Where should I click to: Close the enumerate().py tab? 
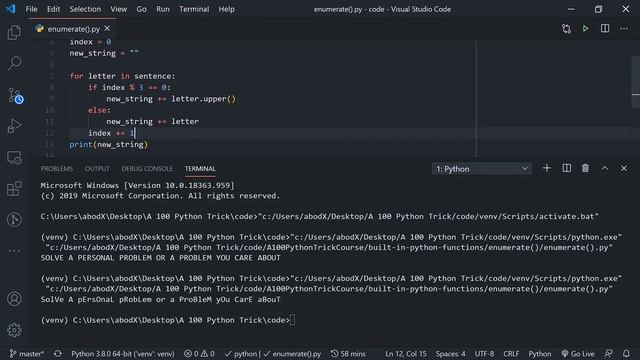tap(107, 29)
